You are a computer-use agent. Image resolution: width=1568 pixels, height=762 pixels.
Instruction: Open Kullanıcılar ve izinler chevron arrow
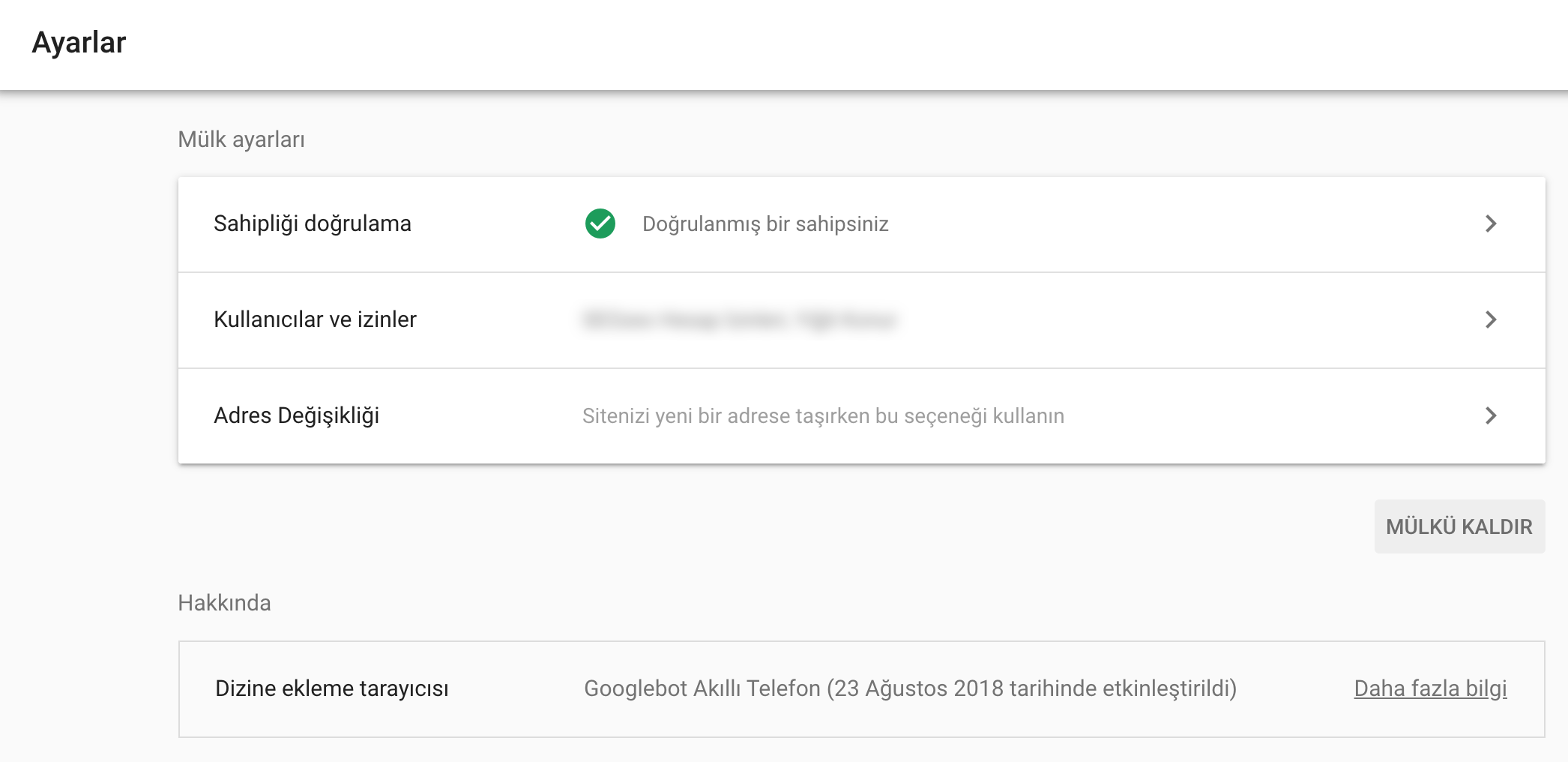pyautogui.click(x=1491, y=319)
